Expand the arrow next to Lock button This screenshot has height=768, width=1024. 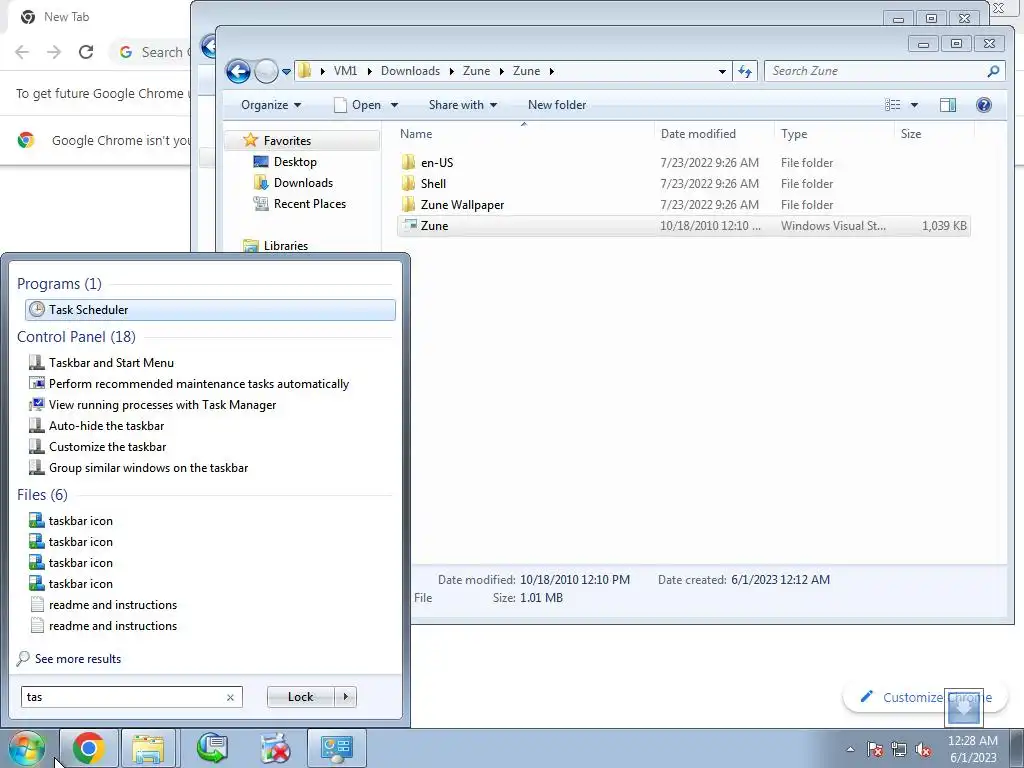345,697
